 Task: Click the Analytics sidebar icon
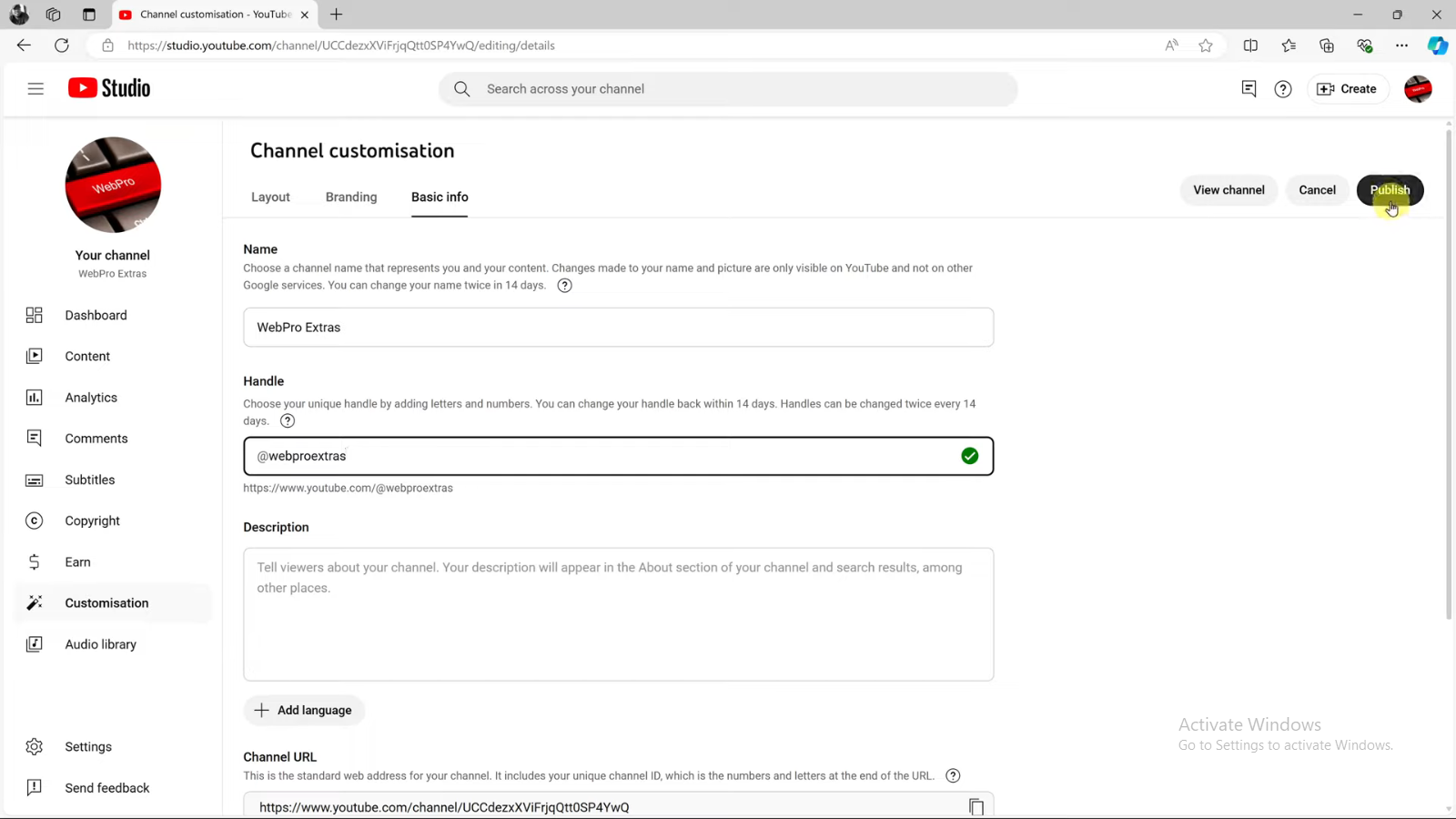tap(35, 398)
